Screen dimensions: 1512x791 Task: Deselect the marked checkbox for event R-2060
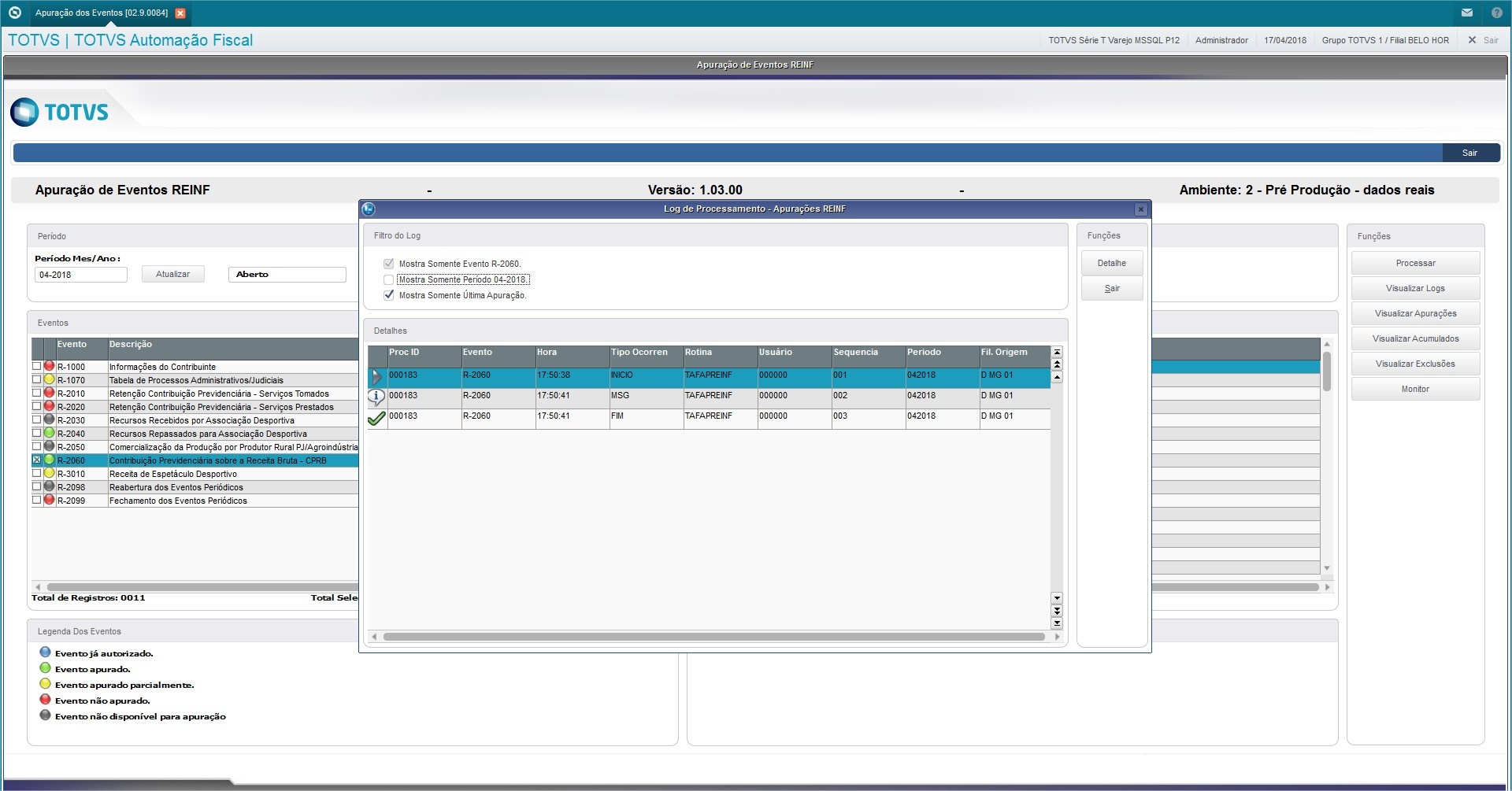[x=36, y=460]
